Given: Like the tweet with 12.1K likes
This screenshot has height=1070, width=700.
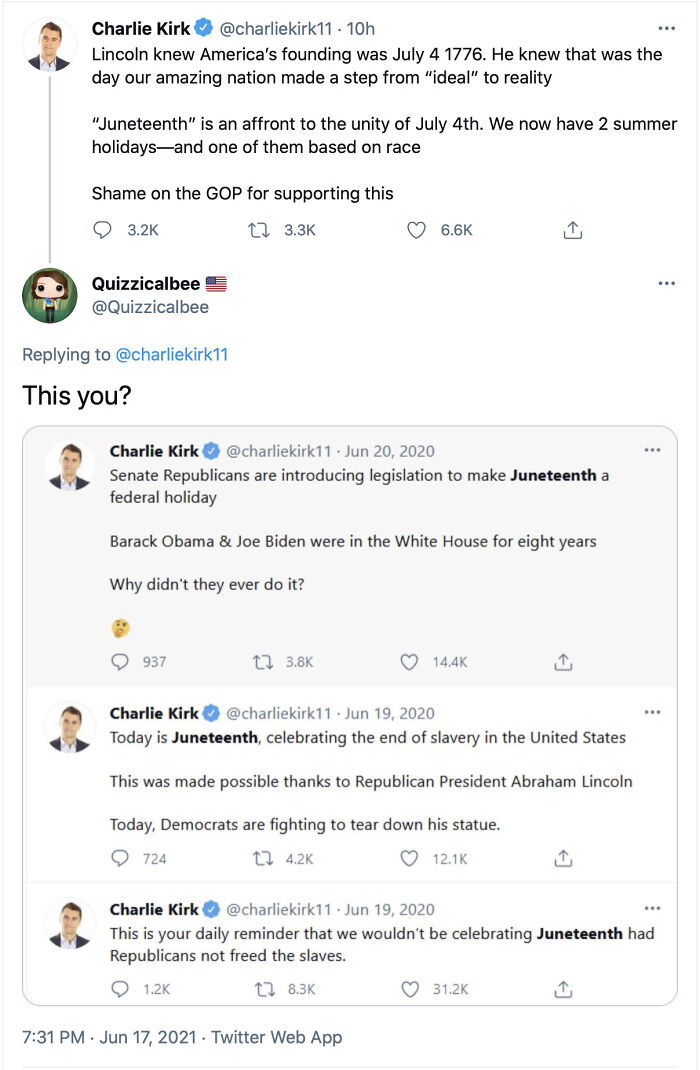Looking at the screenshot, I should (409, 858).
